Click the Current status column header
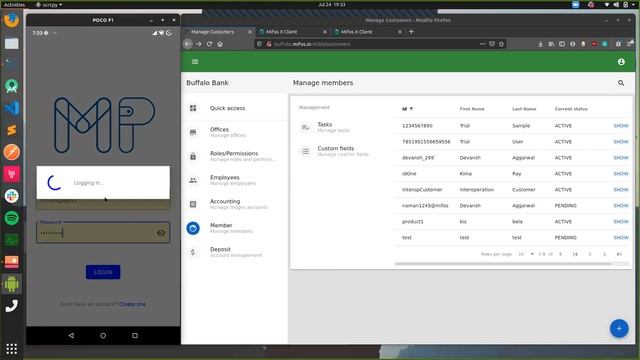The width and height of the screenshot is (640, 360). click(571, 109)
